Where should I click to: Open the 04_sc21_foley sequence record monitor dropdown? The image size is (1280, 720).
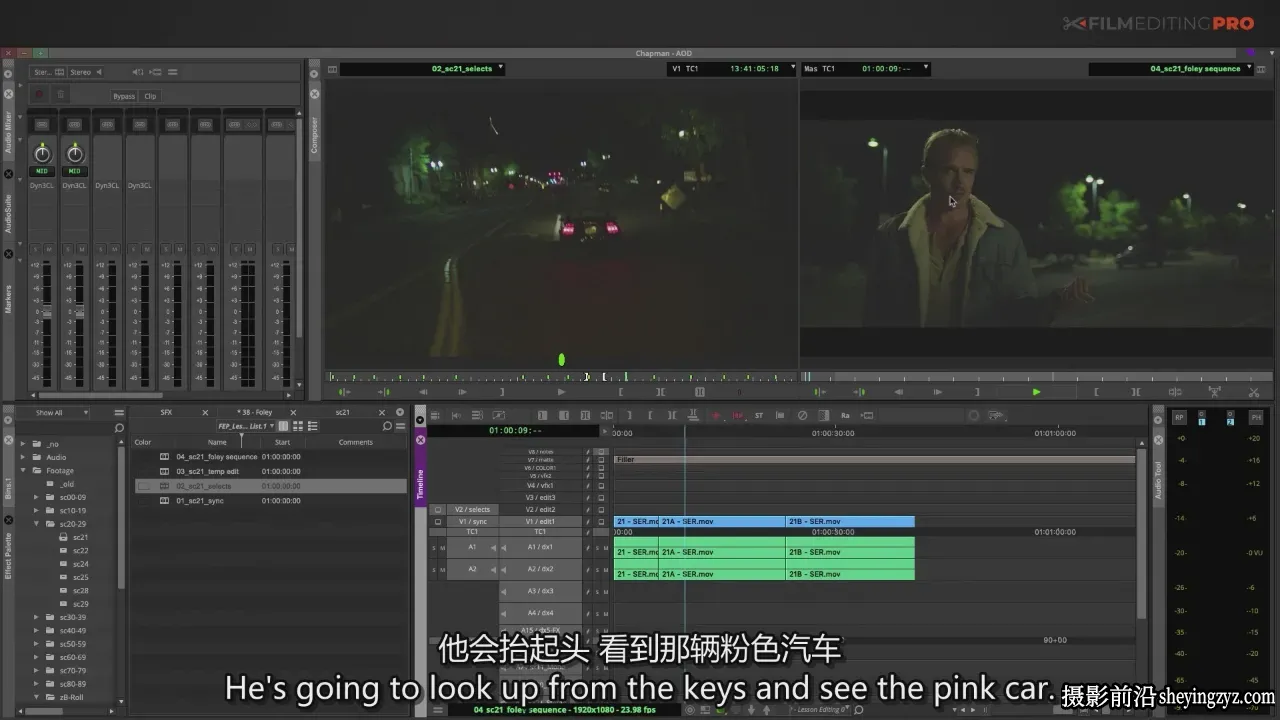1249,68
